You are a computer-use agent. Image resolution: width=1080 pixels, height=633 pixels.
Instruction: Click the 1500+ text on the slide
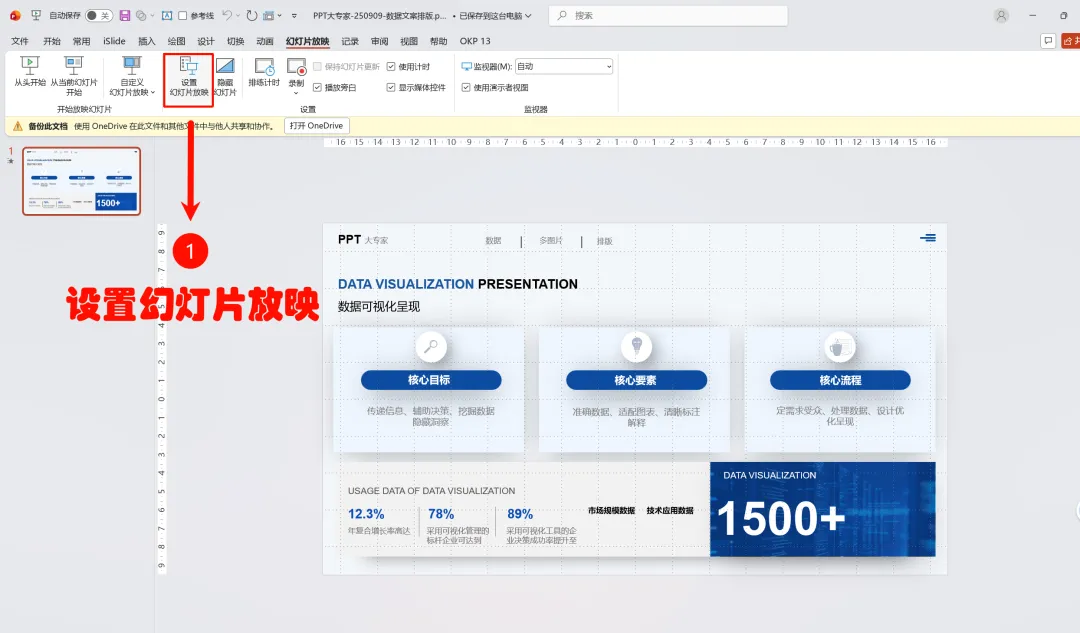pyautogui.click(x=780, y=519)
